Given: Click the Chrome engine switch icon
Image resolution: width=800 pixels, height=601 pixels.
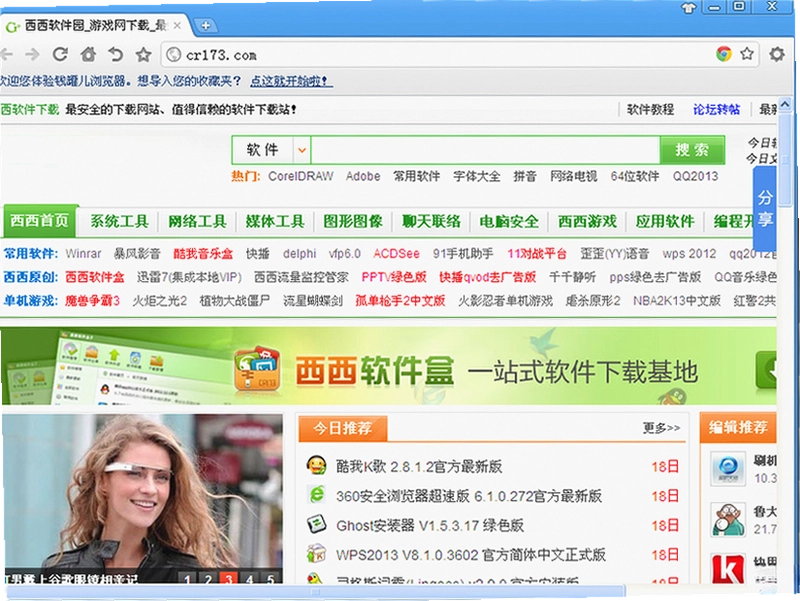Looking at the screenshot, I should pyautogui.click(x=723, y=54).
